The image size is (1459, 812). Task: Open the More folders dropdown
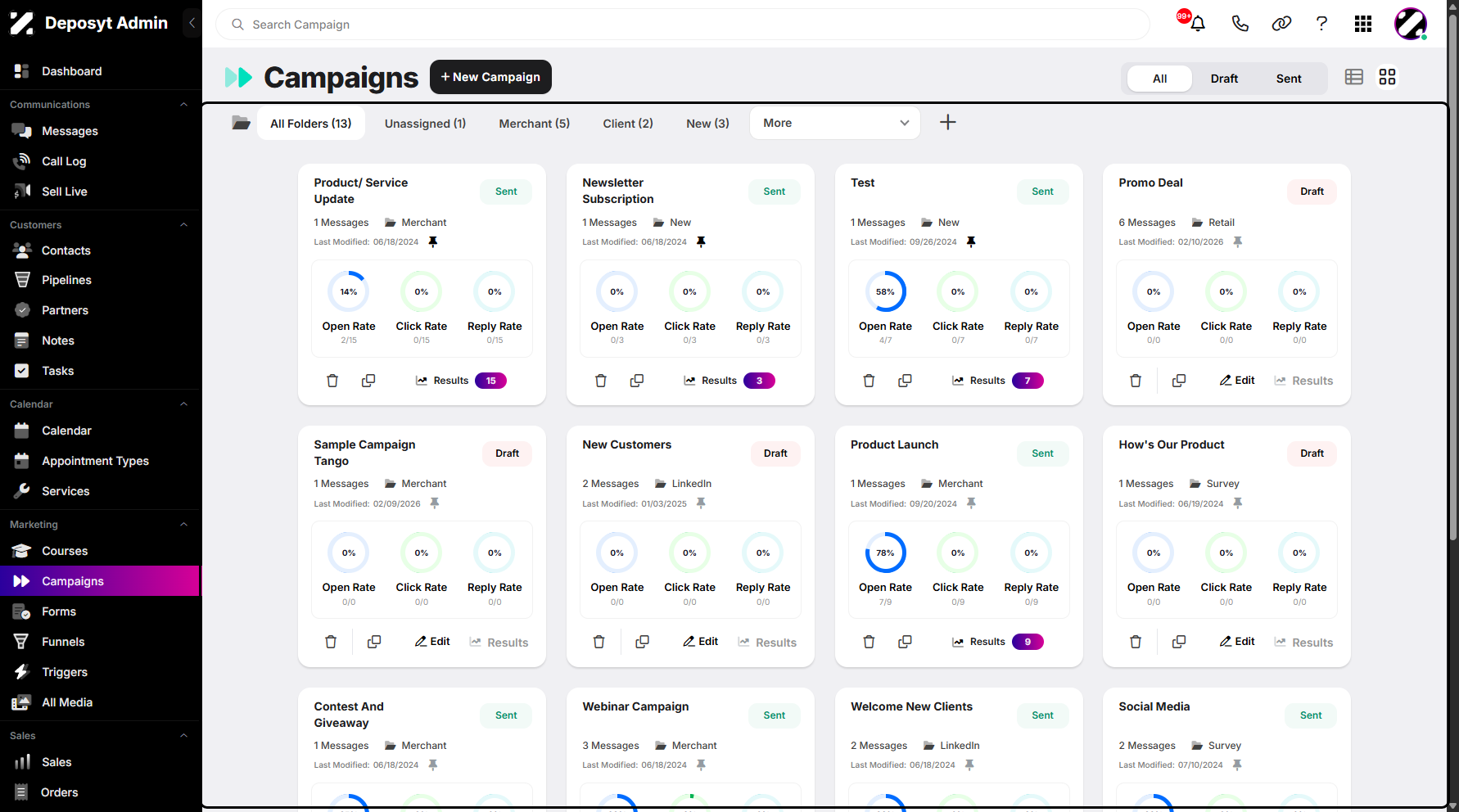pos(835,123)
